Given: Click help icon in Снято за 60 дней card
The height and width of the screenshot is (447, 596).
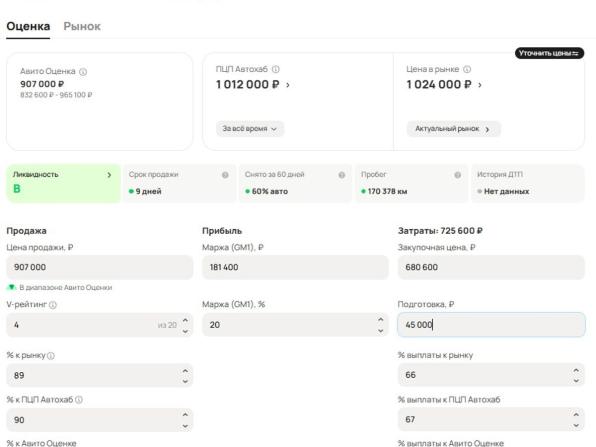Looking at the screenshot, I should click(342, 175).
